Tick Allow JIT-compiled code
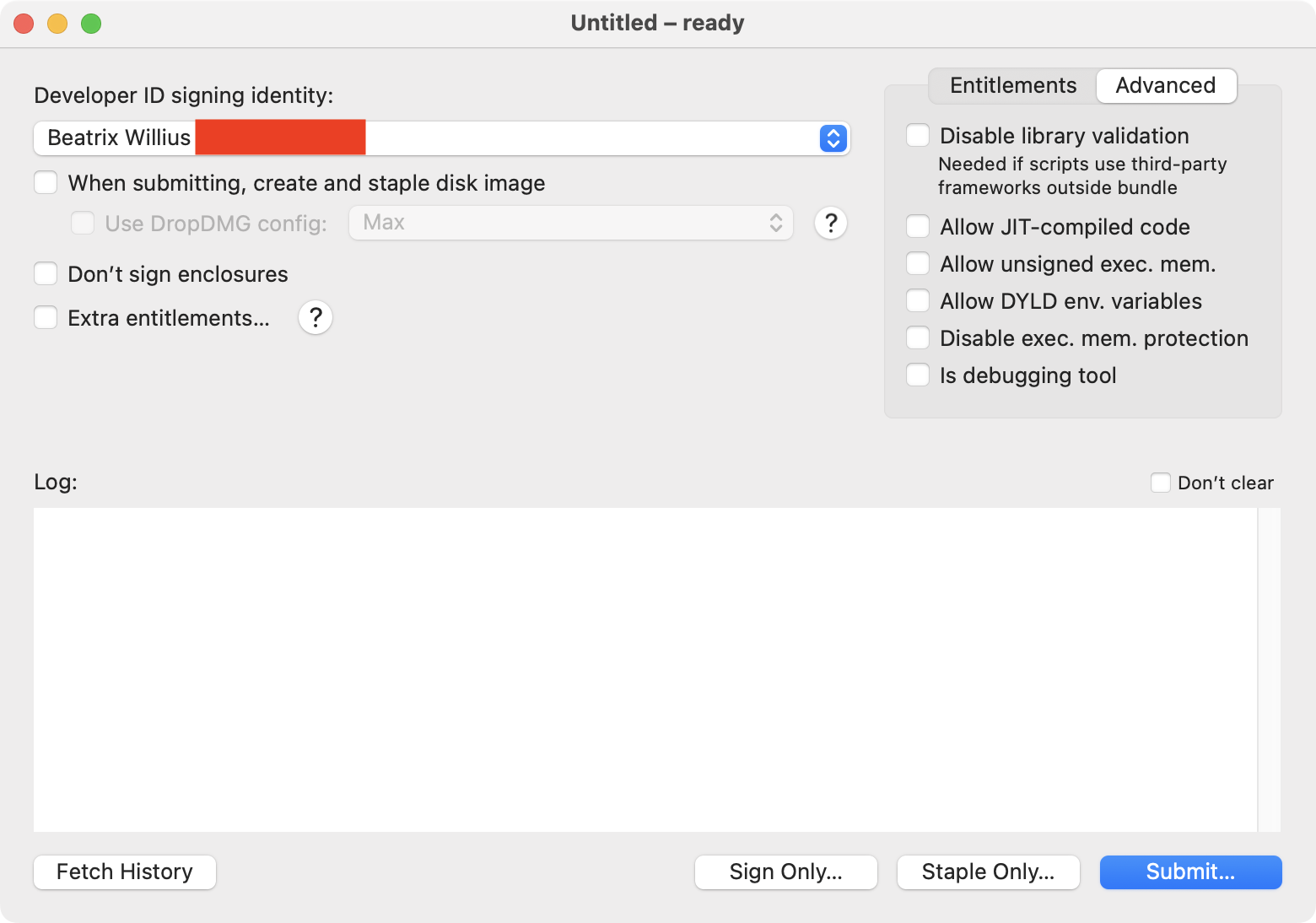The height and width of the screenshot is (923, 1316). 918,227
